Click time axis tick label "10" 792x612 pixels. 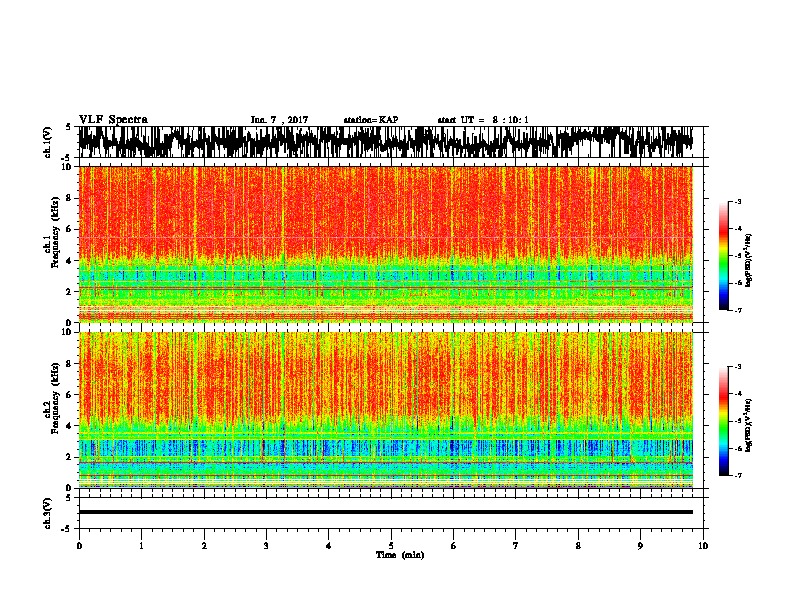(x=703, y=546)
